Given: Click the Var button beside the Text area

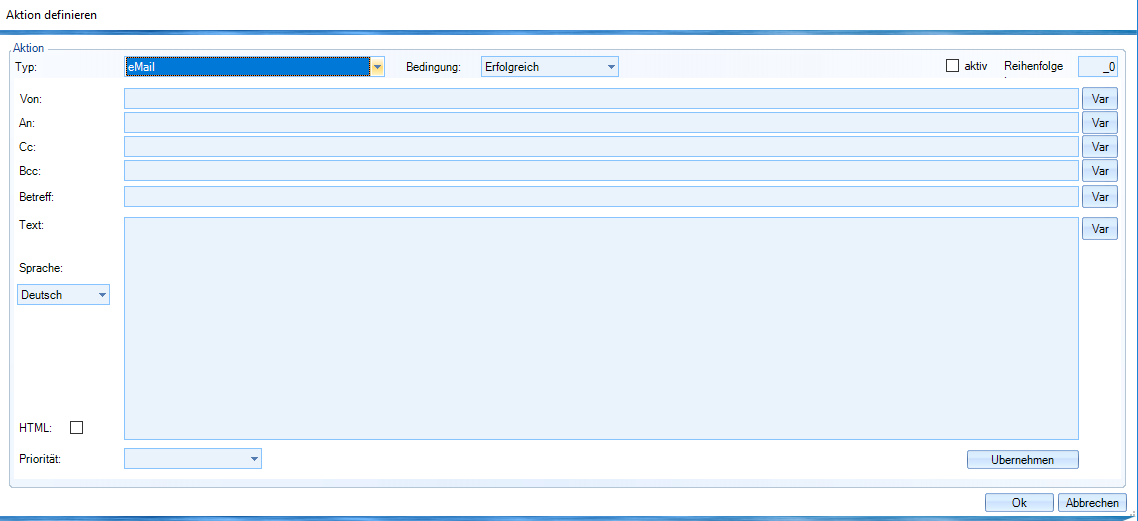Looking at the screenshot, I should click(1100, 229).
